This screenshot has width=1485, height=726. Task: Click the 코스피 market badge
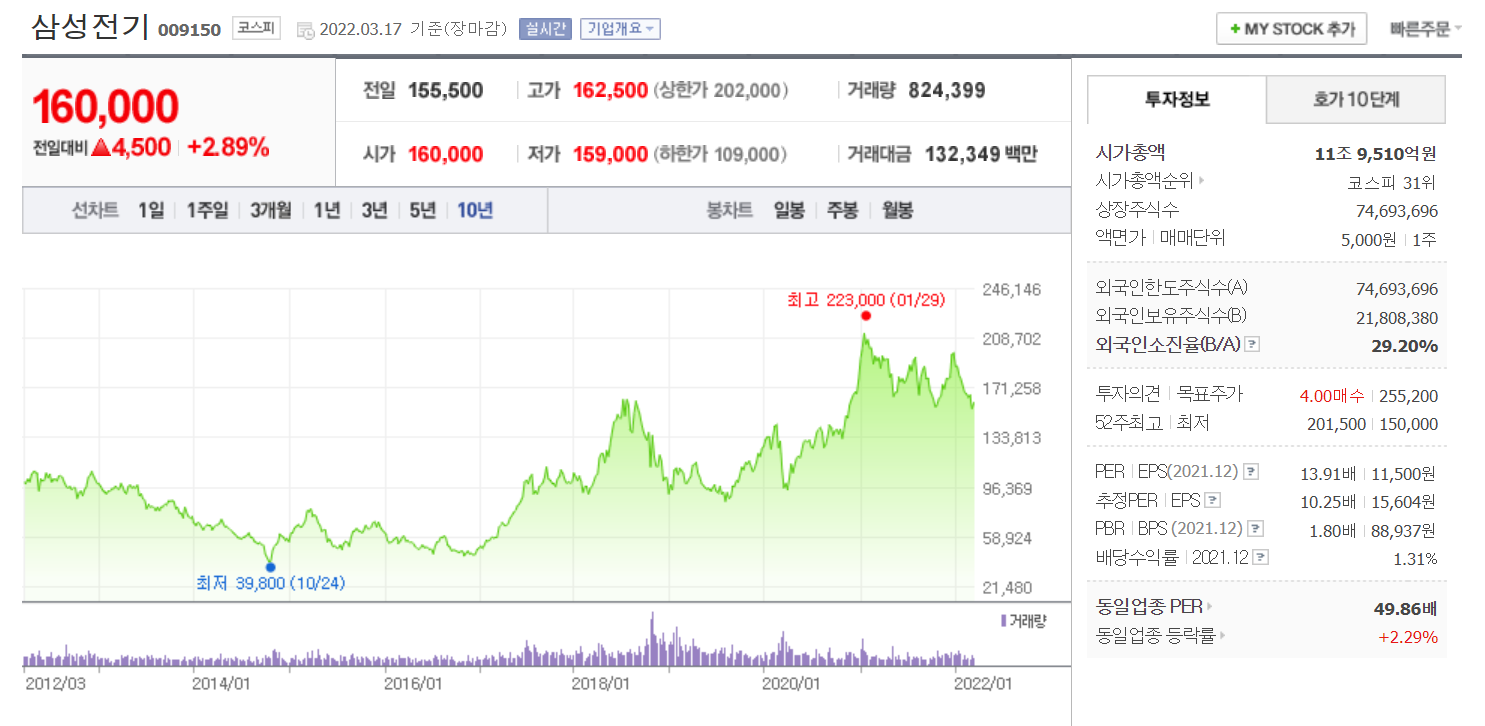257,28
